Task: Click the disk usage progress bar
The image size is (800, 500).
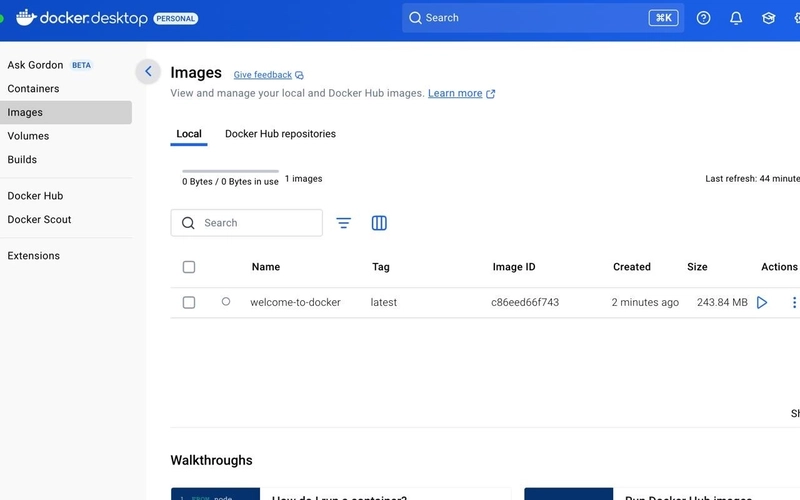Action: 230,171
